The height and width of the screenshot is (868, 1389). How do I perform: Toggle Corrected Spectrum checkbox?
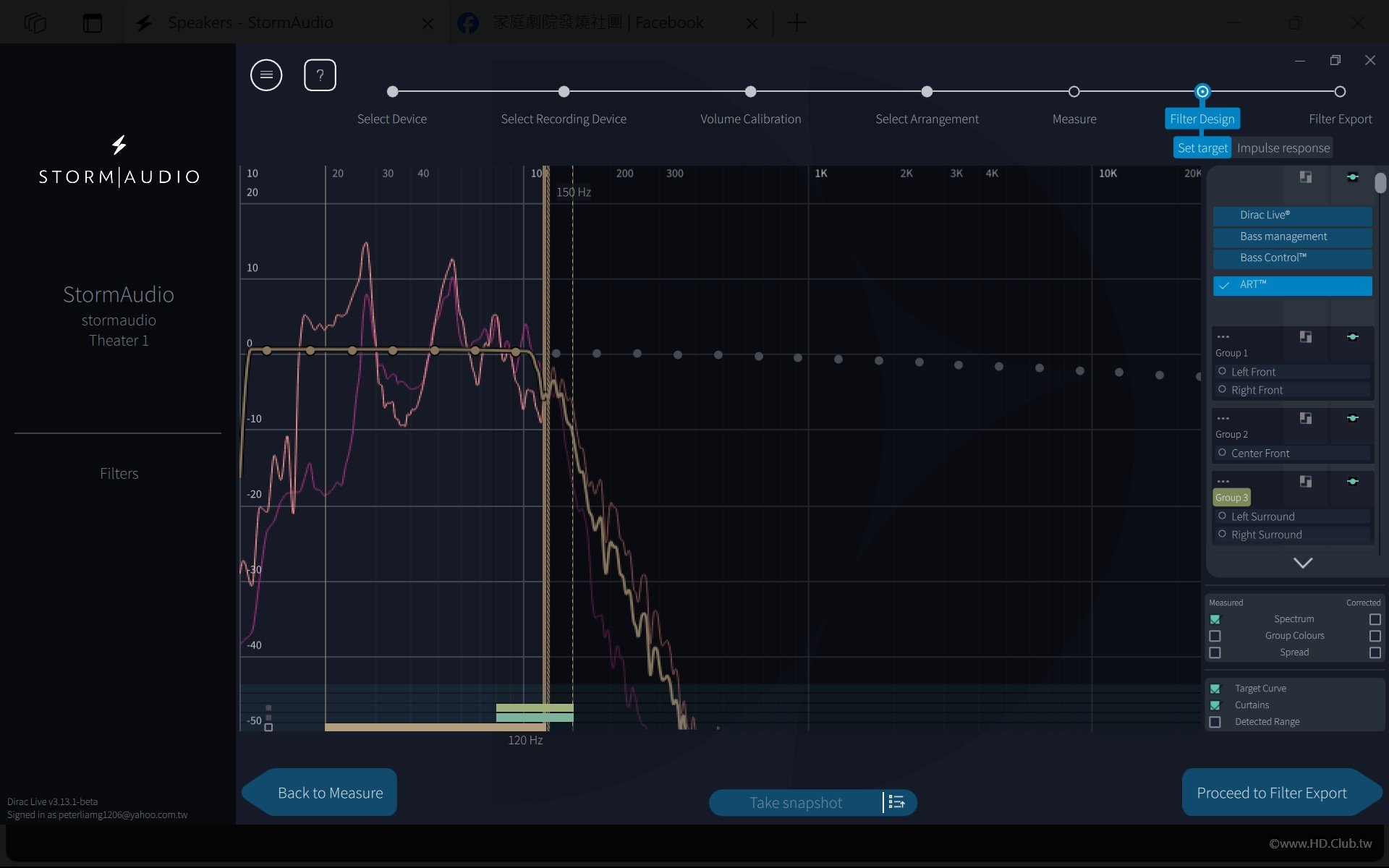tap(1375, 619)
